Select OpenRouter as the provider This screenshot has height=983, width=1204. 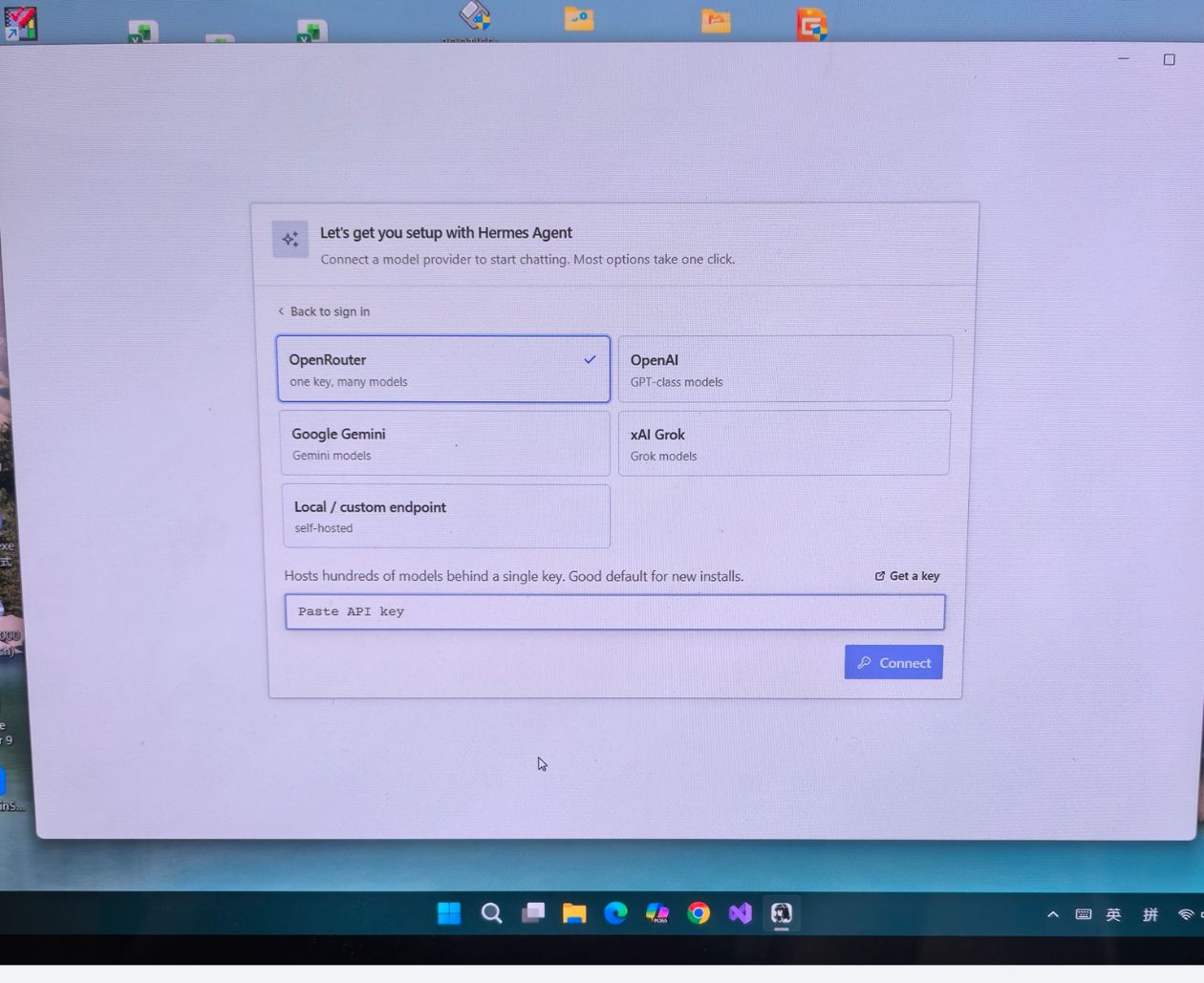pyautogui.click(x=443, y=369)
